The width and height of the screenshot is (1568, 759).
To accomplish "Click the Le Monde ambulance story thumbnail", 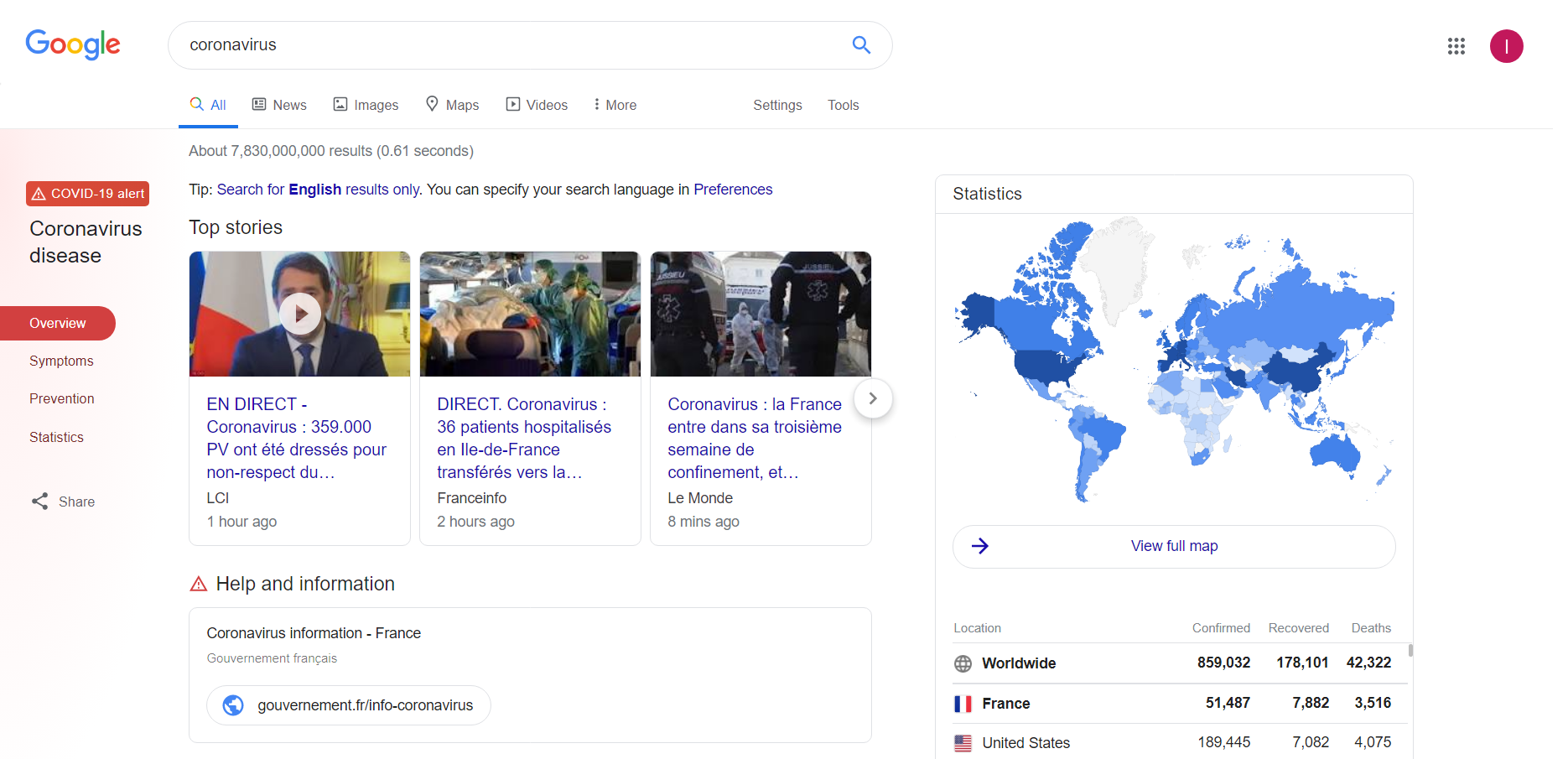I will (761, 314).
